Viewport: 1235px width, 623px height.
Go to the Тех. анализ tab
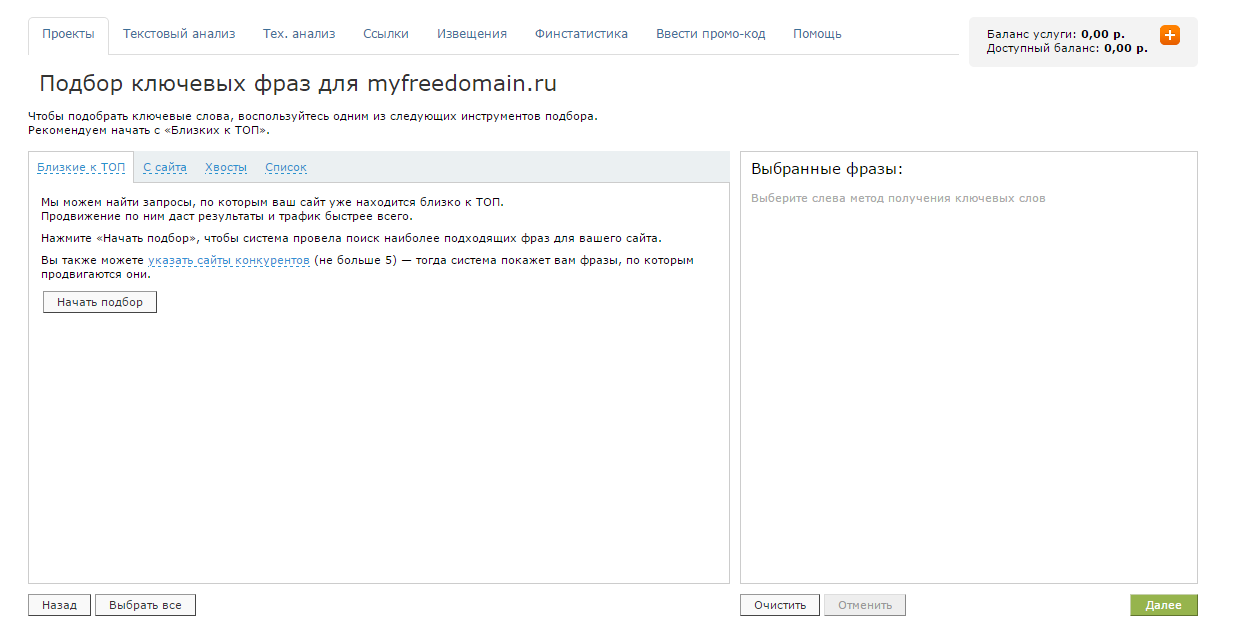point(299,34)
